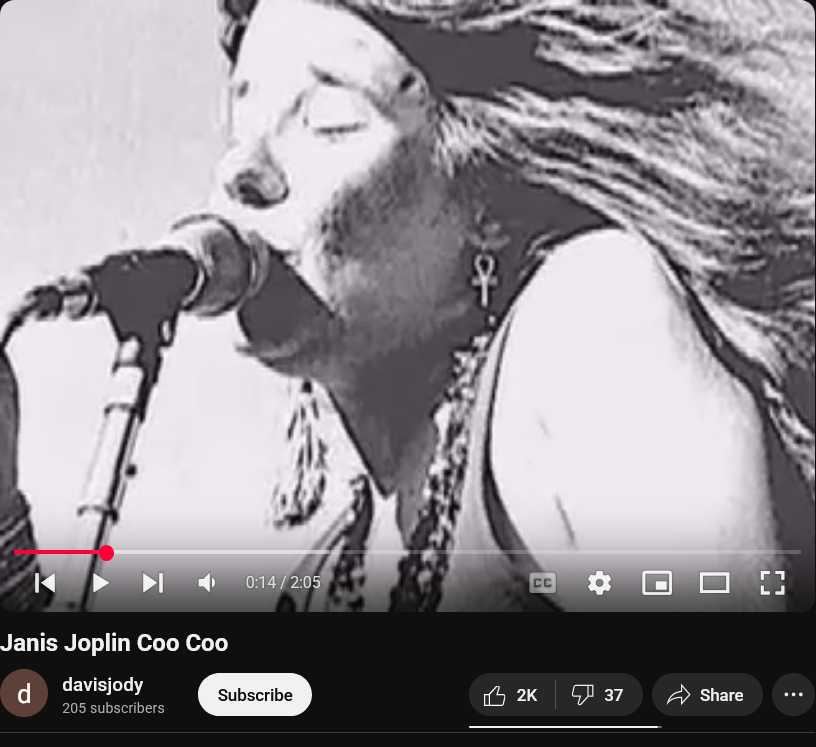Click the video frame to resume playback

point(407,271)
